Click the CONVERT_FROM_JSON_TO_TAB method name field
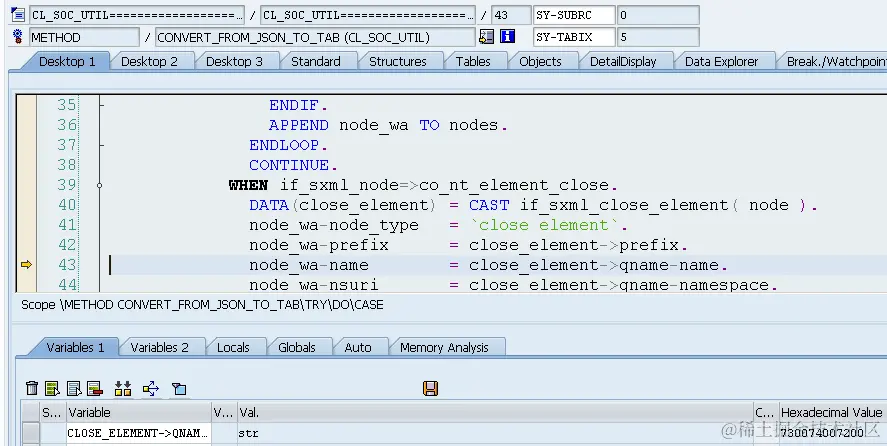 [x=315, y=37]
